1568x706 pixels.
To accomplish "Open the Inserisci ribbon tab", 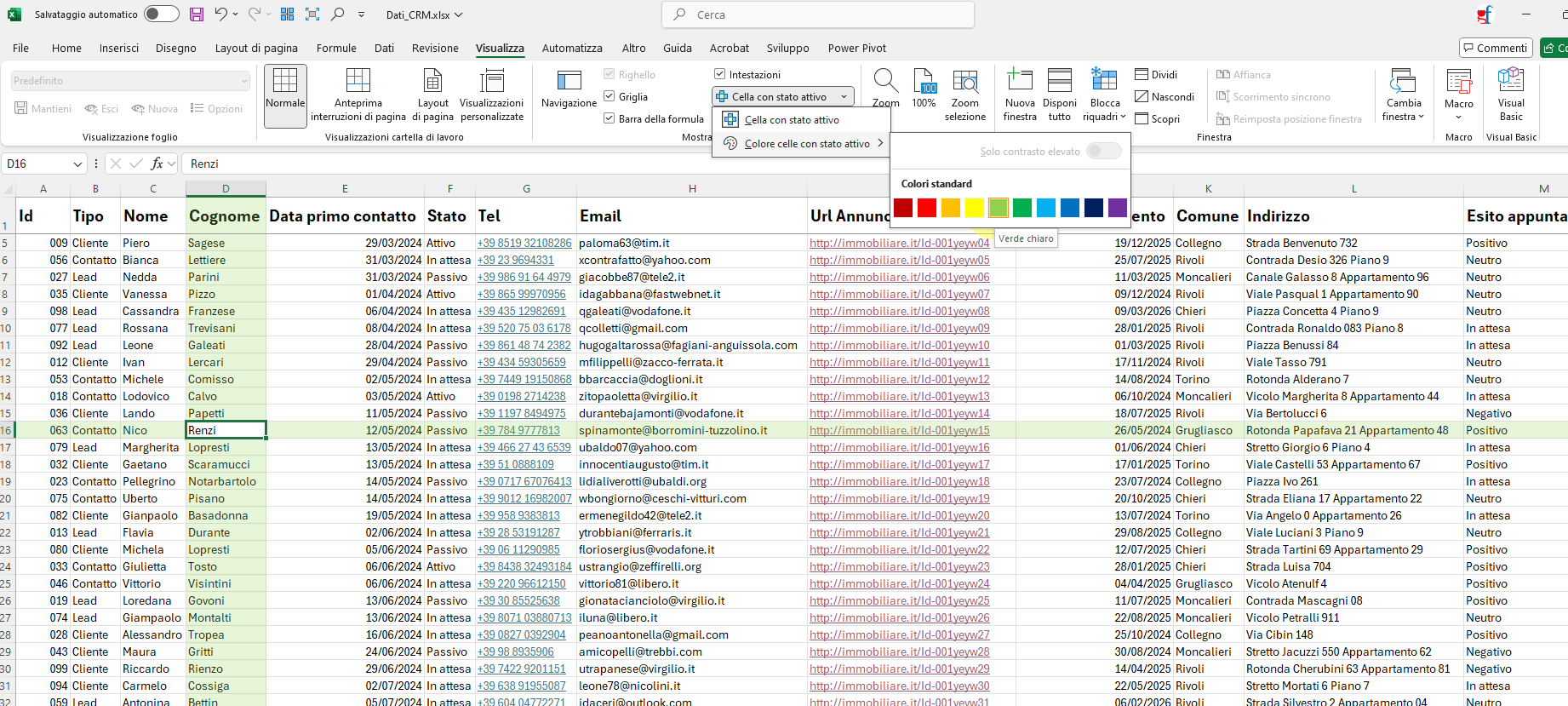I will 119,49.
